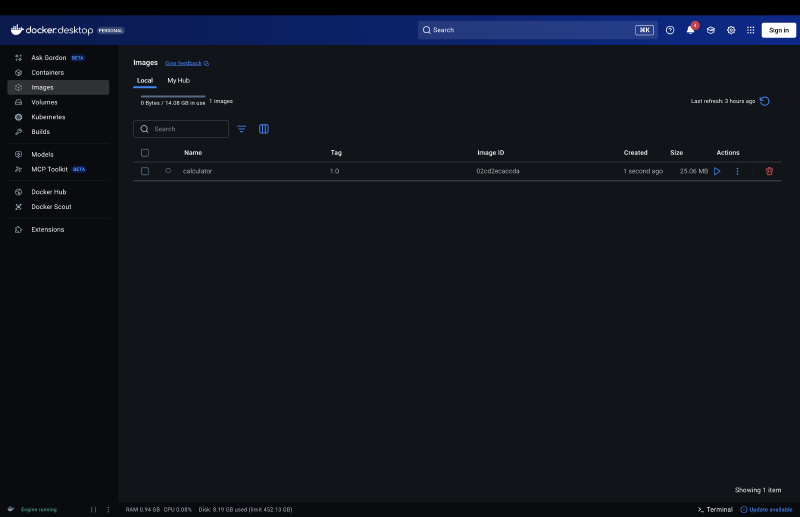Click the image ID 02cd2ecaccda

coord(498,171)
